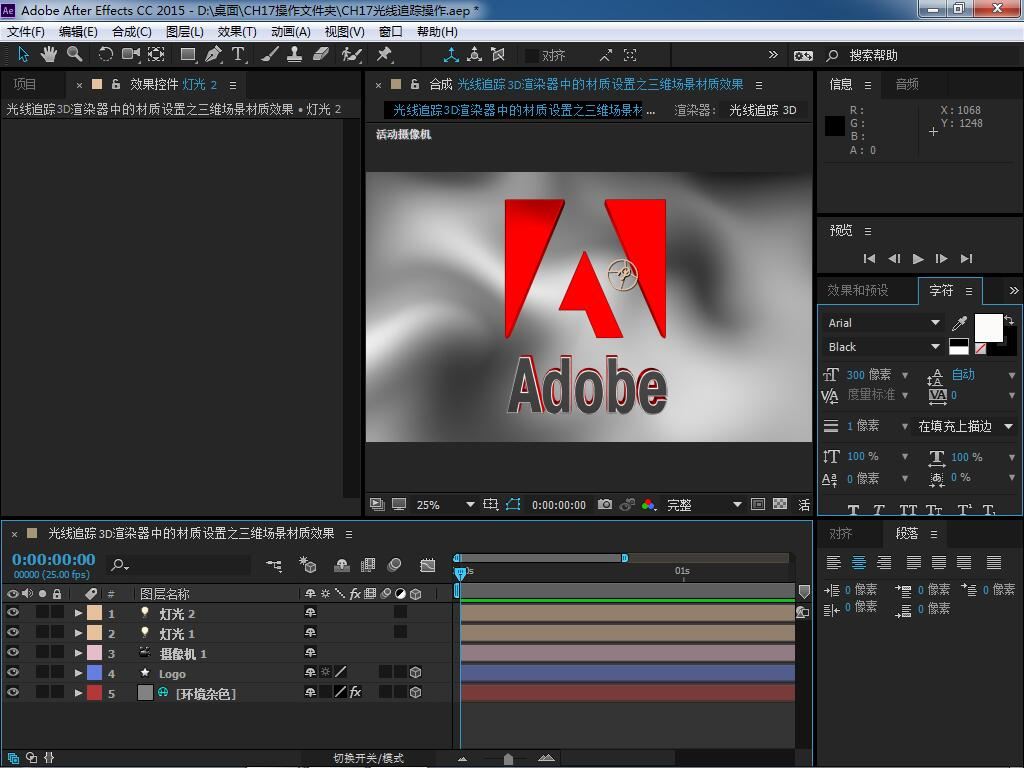1024x768 pixels.
Task: Select the Pan Behind anchor point tool
Action: point(156,55)
